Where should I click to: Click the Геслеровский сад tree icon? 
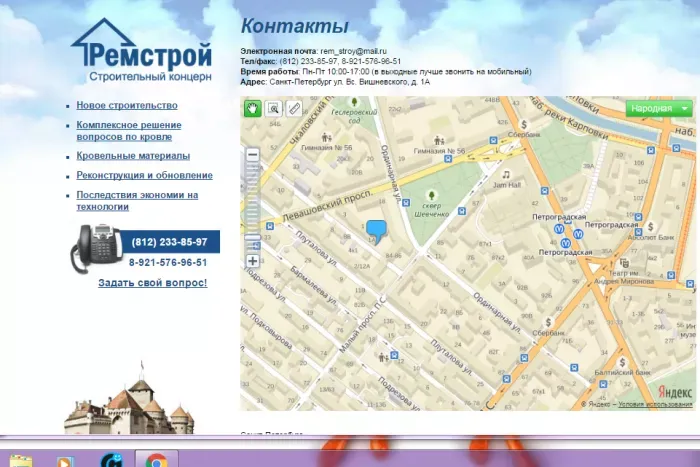(x=354, y=102)
